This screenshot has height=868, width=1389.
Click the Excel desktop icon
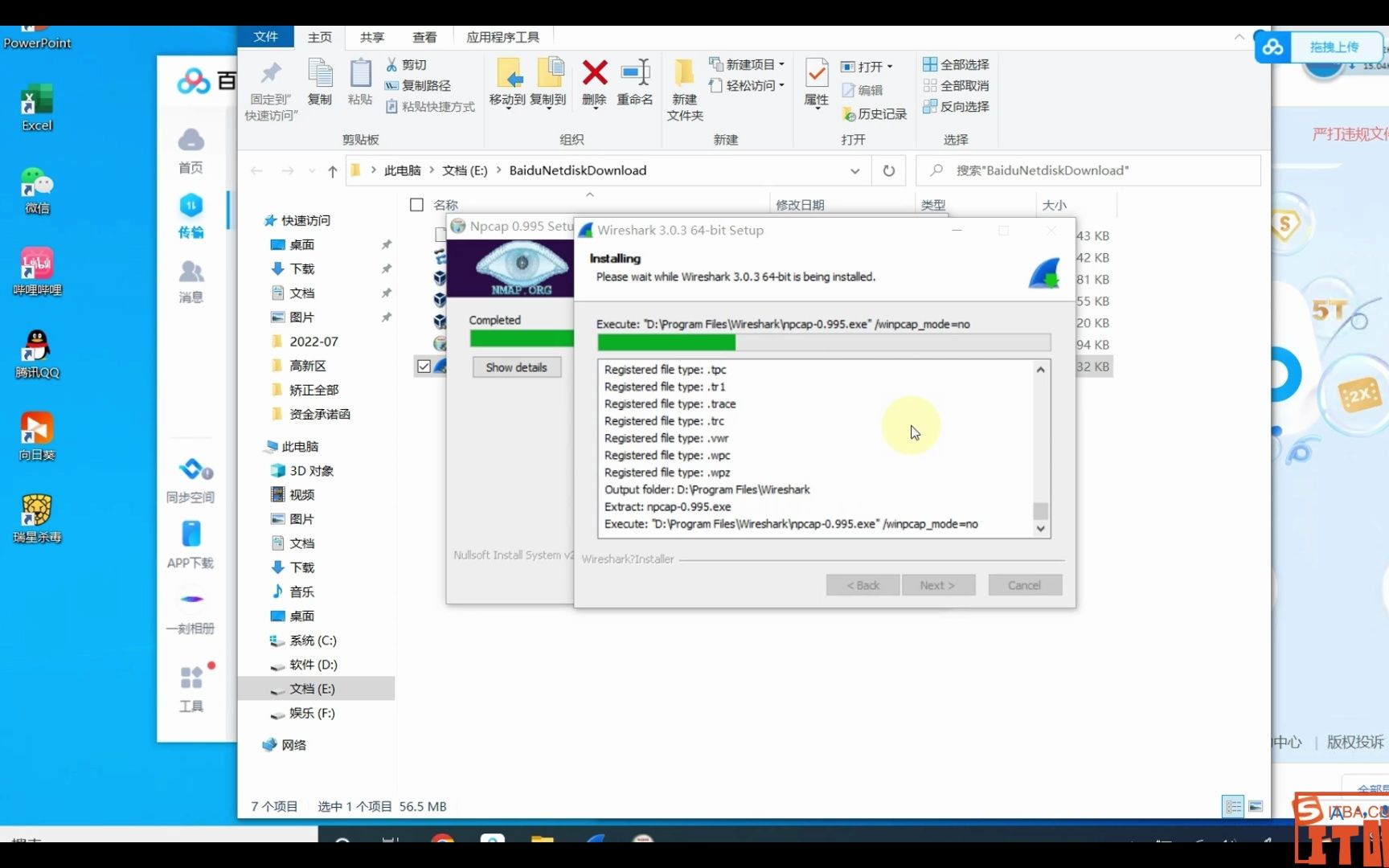coord(37,108)
